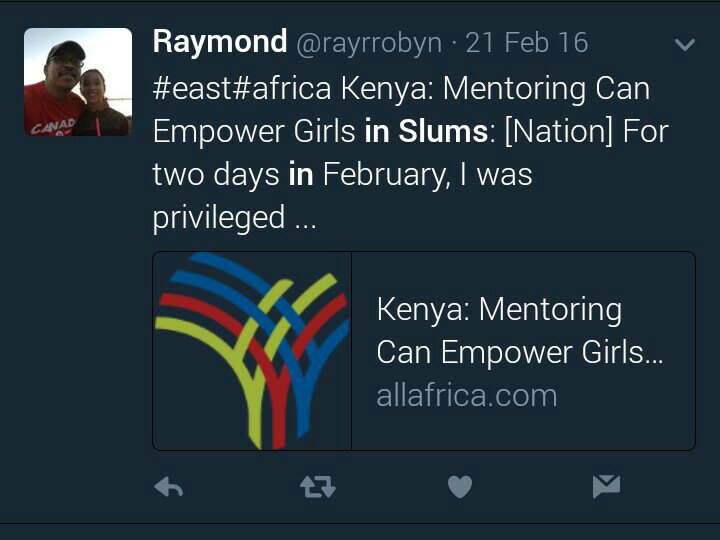This screenshot has height=540, width=720.
Task: Open the @rayrrobyn handle
Action: coord(369,43)
